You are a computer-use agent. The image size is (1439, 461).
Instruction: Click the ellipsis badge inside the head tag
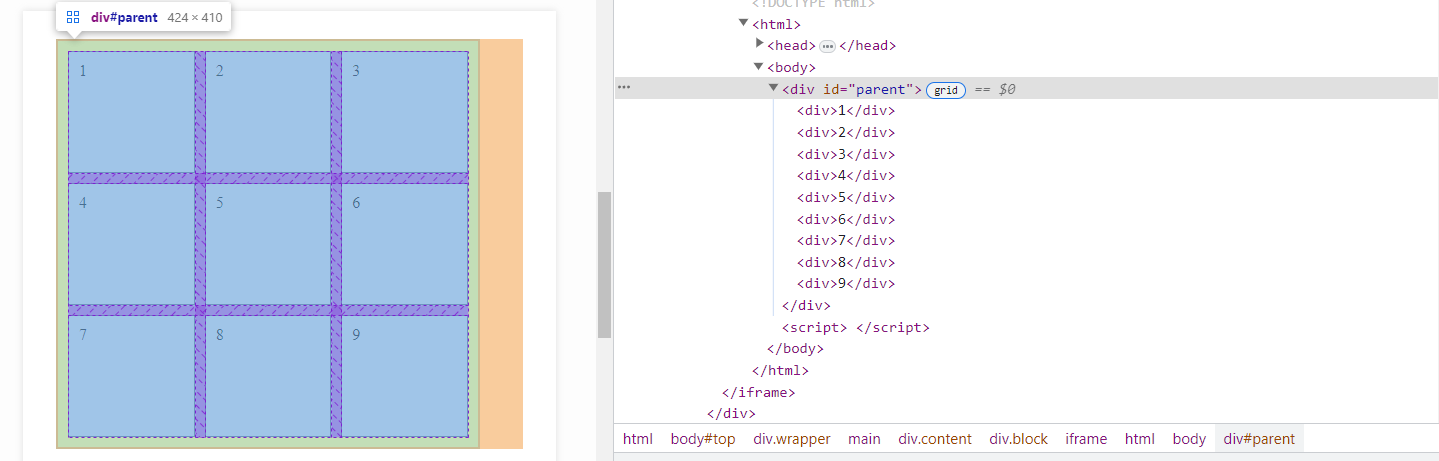827,46
